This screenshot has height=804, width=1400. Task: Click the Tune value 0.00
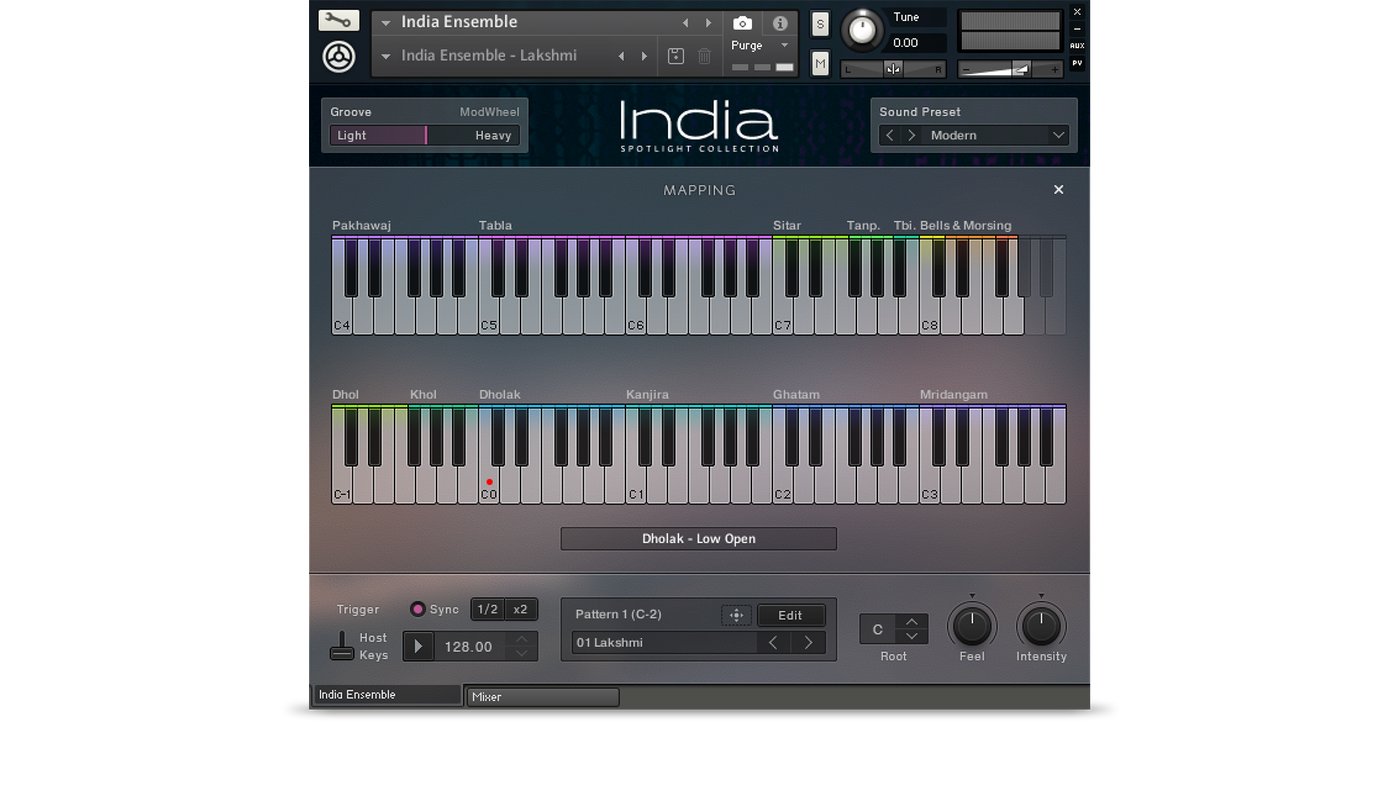point(905,43)
